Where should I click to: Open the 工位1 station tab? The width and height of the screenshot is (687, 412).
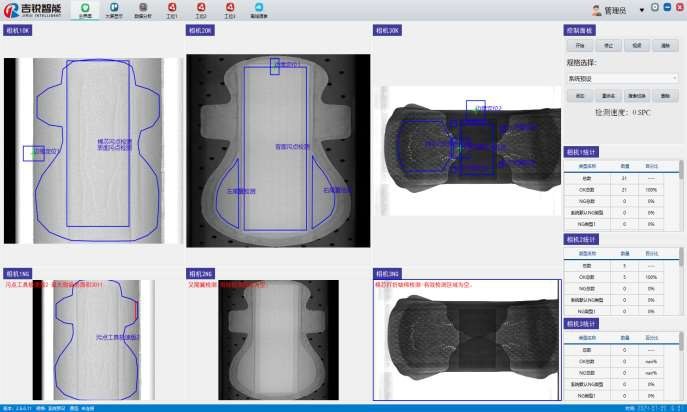[x=172, y=10]
